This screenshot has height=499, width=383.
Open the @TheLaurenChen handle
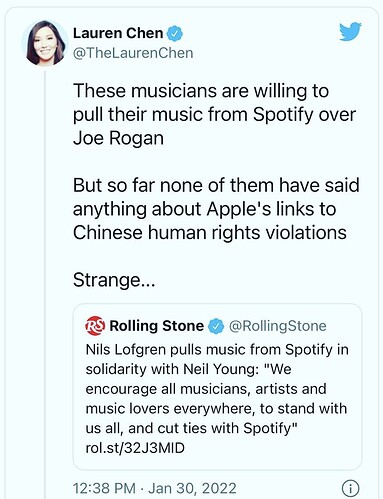tap(133, 53)
